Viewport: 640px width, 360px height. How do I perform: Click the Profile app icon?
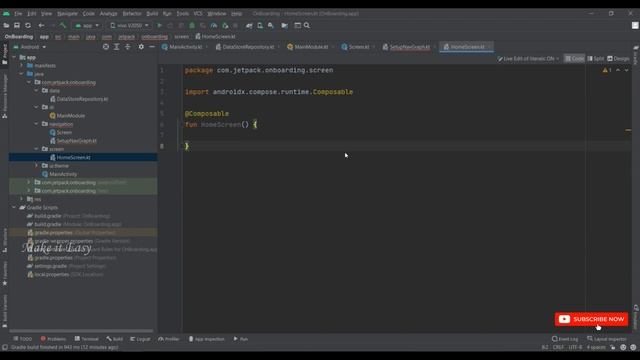point(214,25)
